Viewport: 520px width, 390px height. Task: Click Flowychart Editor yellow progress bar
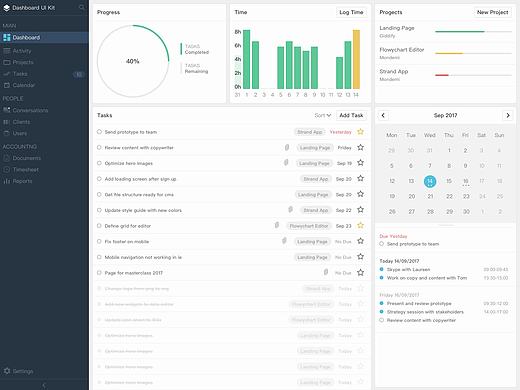click(449, 53)
